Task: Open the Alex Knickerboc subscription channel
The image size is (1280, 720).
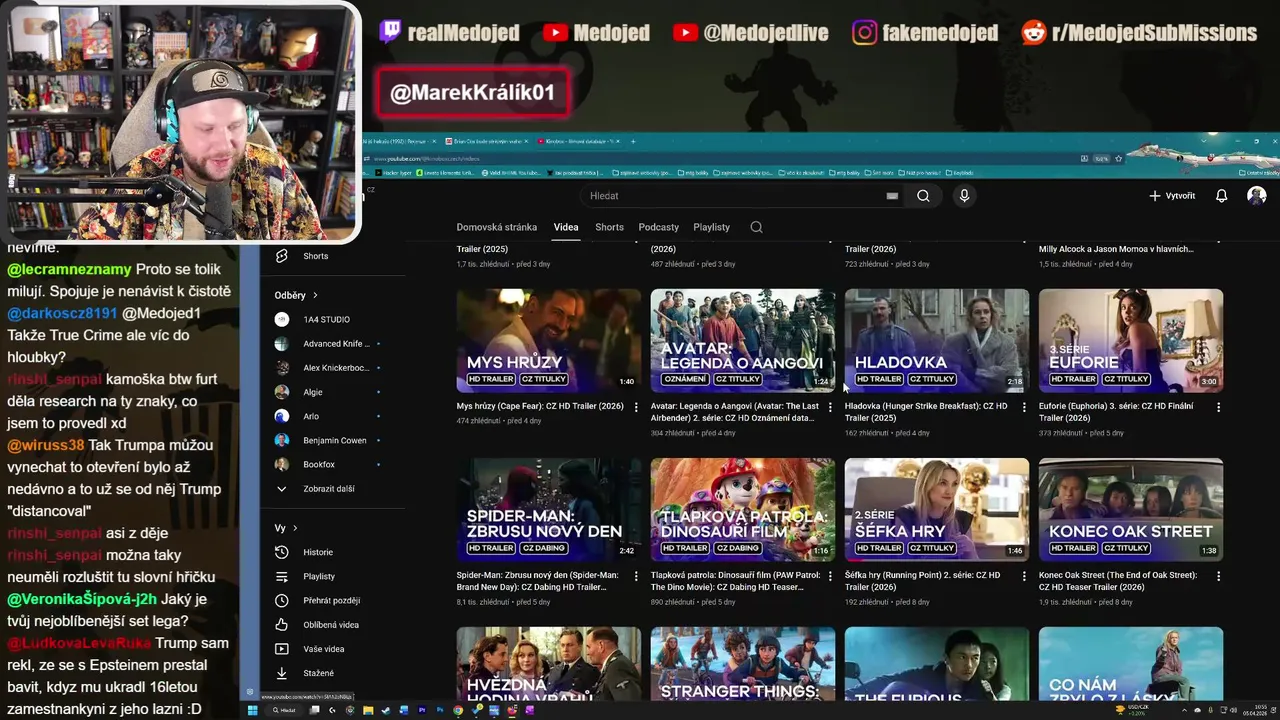Action: (x=335, y=368)
